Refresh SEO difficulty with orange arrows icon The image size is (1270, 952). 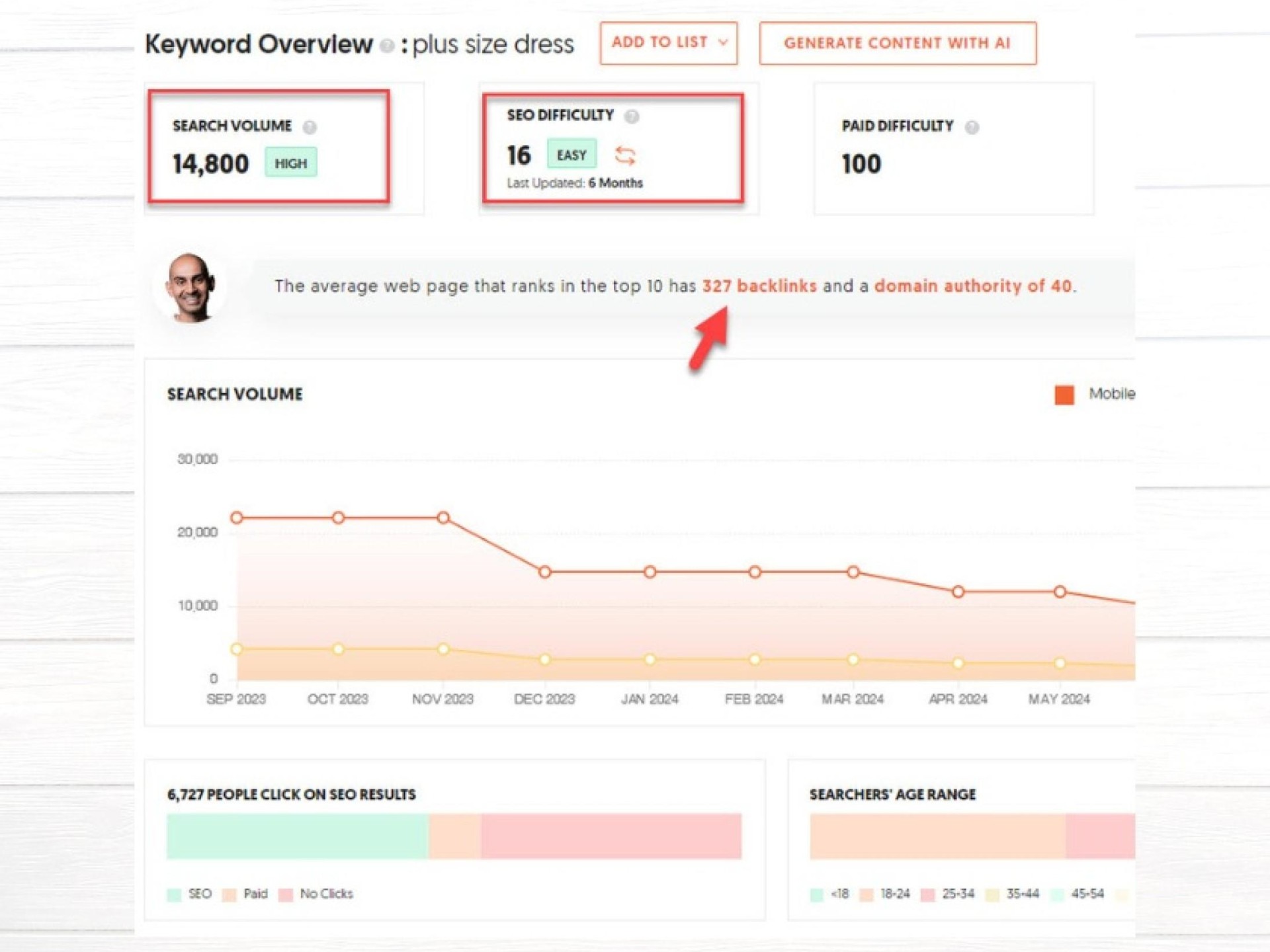click(624, 156)
